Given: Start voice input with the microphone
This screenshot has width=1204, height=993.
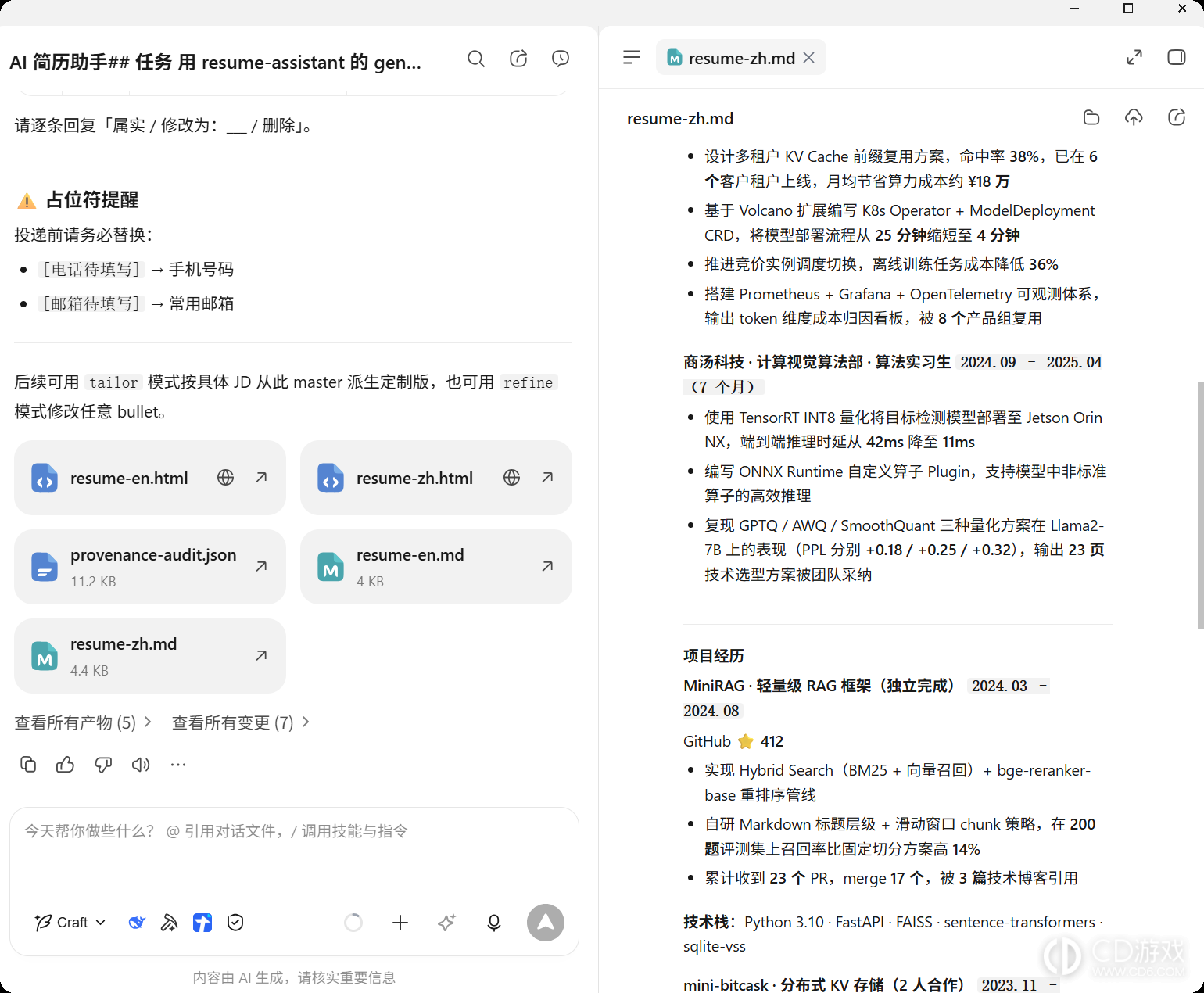Looking at the screenshot, I should [494, 923].
